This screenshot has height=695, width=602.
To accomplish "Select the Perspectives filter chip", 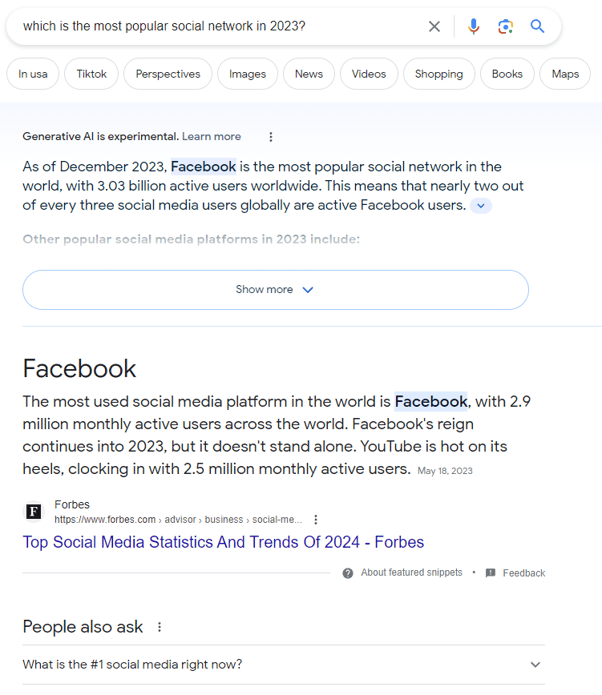I will click(x=168, y=74).
